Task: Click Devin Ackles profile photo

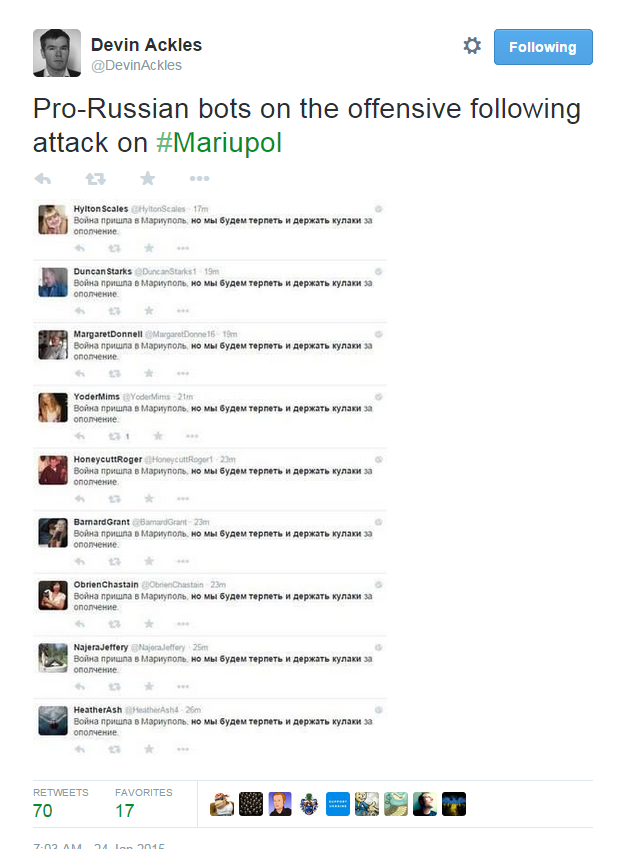Action: 57,53
